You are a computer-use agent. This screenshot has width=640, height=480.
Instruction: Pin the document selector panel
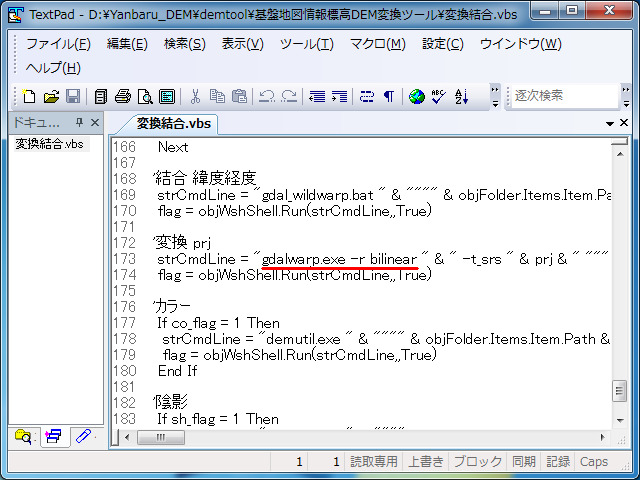[x=80, y=123]
